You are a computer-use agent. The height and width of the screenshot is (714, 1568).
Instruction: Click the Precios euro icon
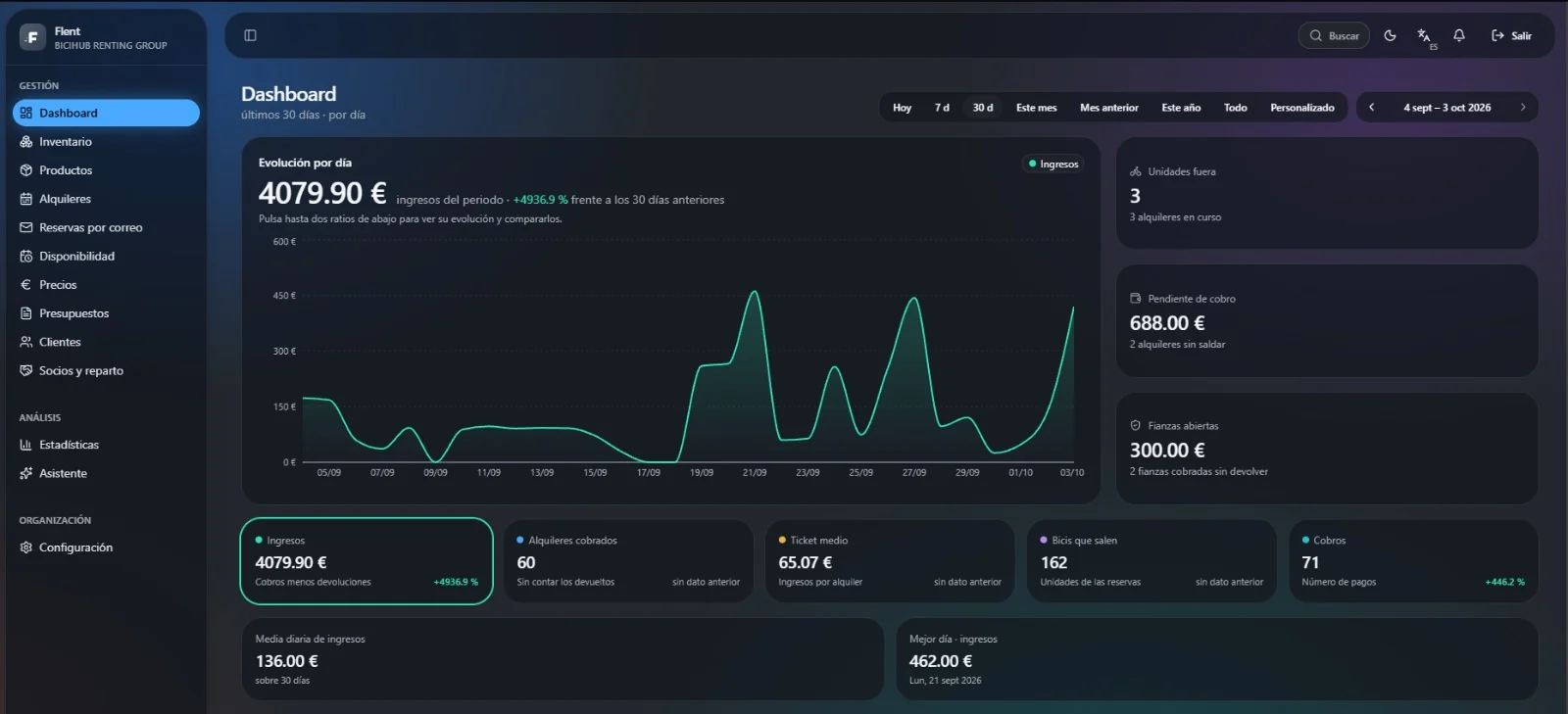[x=26, y=285]
